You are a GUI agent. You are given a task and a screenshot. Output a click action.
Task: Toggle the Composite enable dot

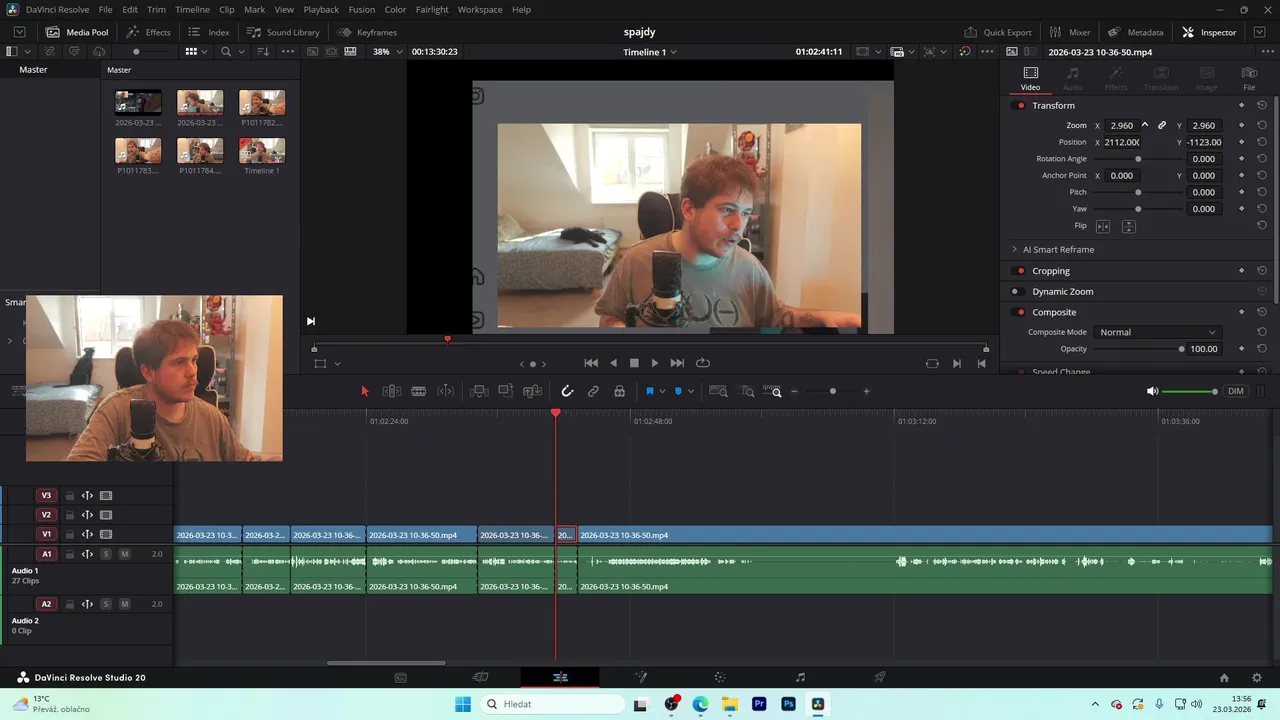[1020, 312]
